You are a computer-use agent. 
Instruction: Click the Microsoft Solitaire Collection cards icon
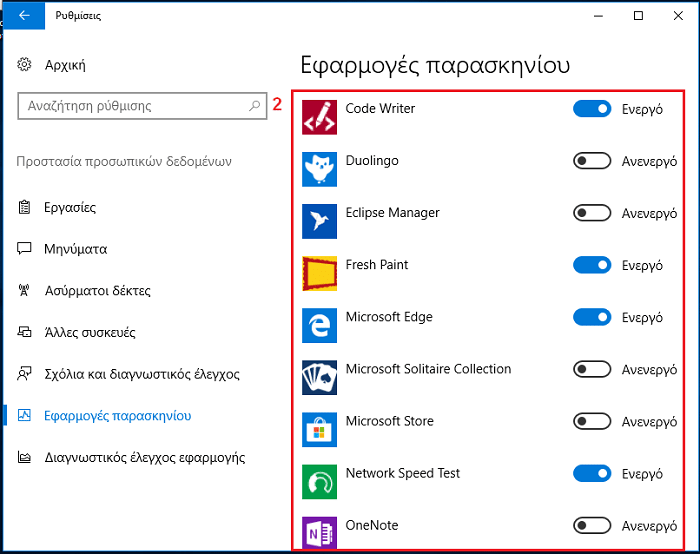pyautogui.click(x=319, y=378)
